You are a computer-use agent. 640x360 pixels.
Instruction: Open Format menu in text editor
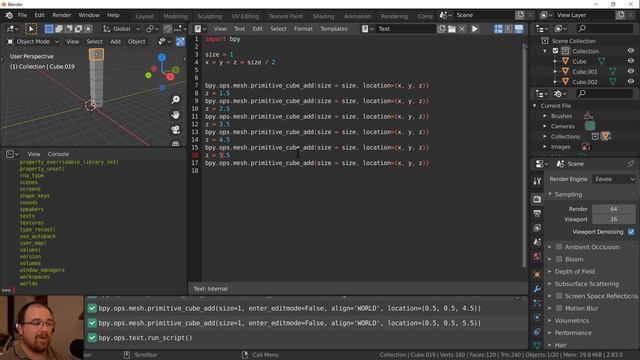pos(303,29)
